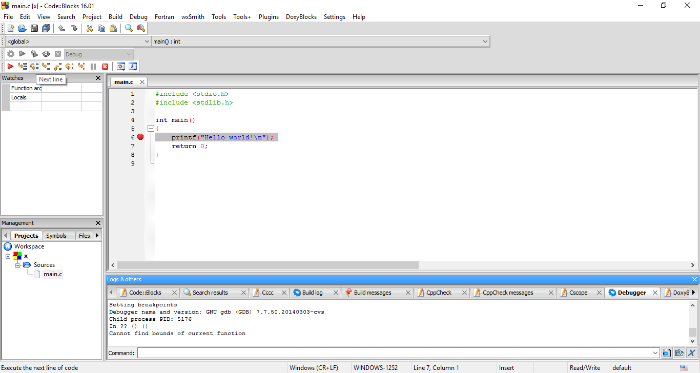Image resolution: width=700 pixels, height=373 pixels.
Task: Switch to the Symbols tab in Management
Action: point(56,236)
